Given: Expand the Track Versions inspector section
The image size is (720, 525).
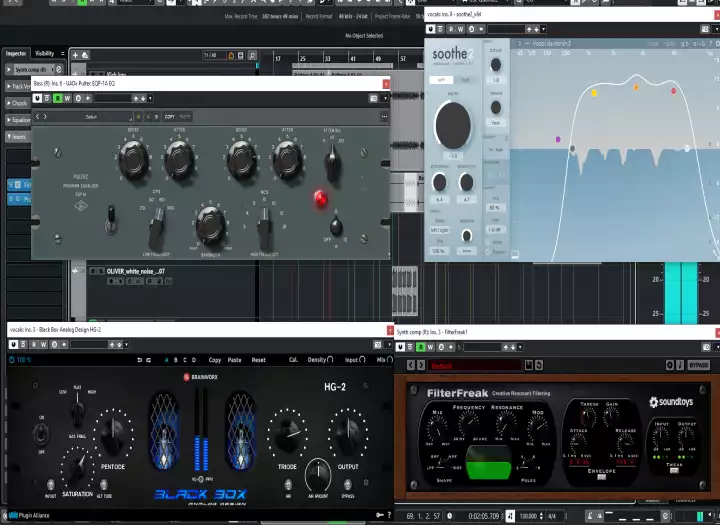Looking at the screenshot, I should (18, 86).
